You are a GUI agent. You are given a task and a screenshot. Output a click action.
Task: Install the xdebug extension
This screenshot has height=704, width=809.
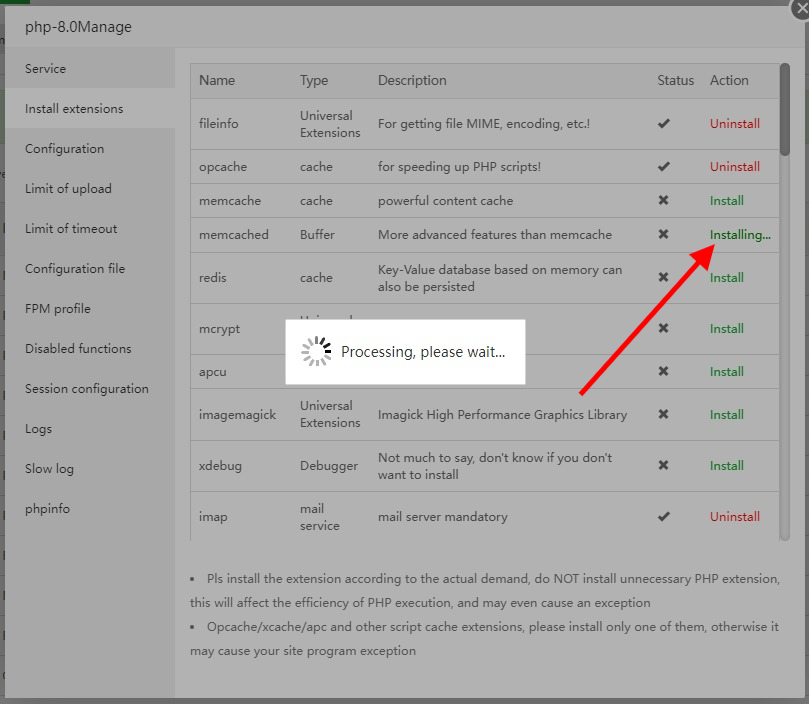pyautogui.click(x=727, y=466)
